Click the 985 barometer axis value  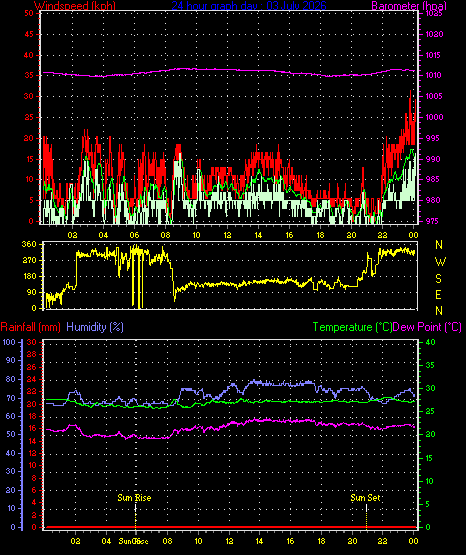[434, 179]
